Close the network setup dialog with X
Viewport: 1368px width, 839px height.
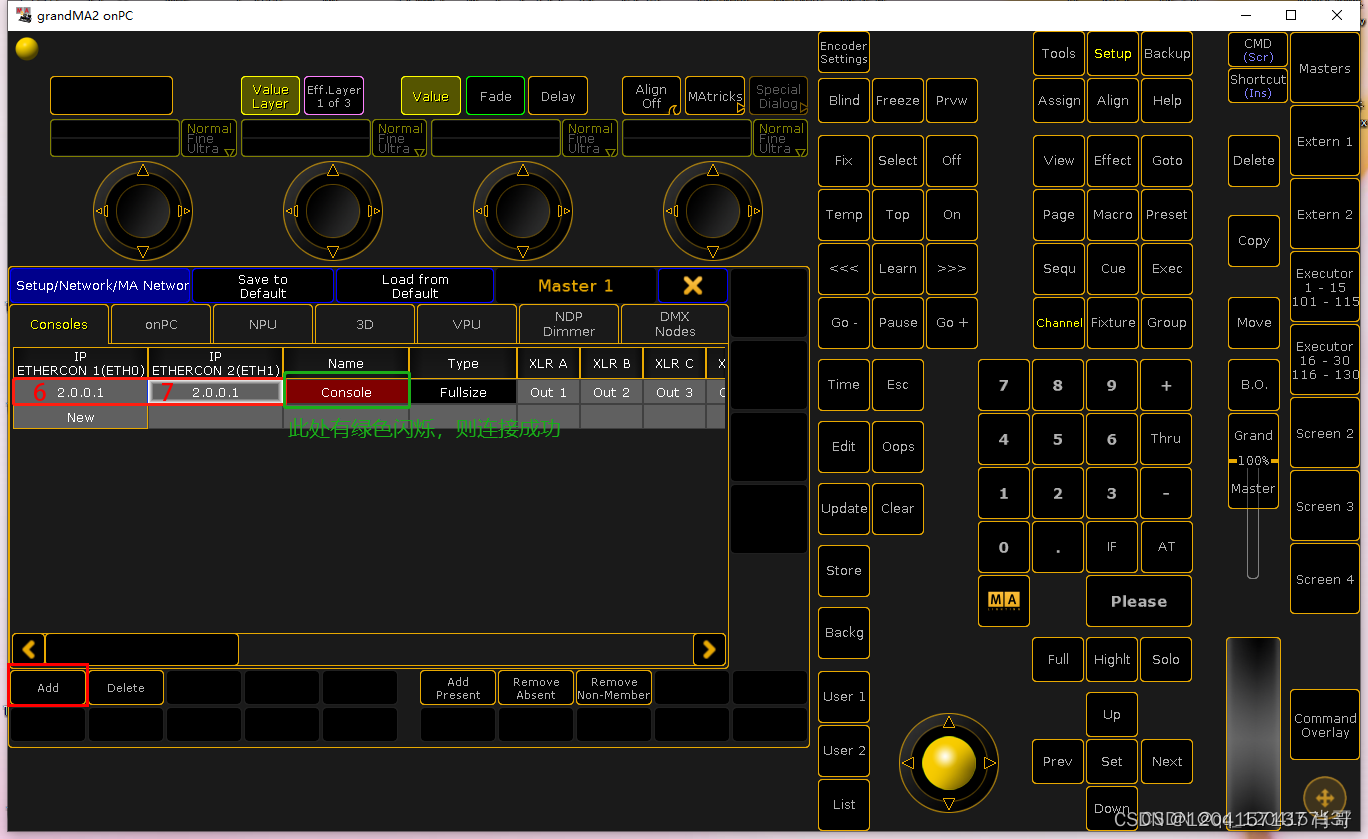pos(693,286)
